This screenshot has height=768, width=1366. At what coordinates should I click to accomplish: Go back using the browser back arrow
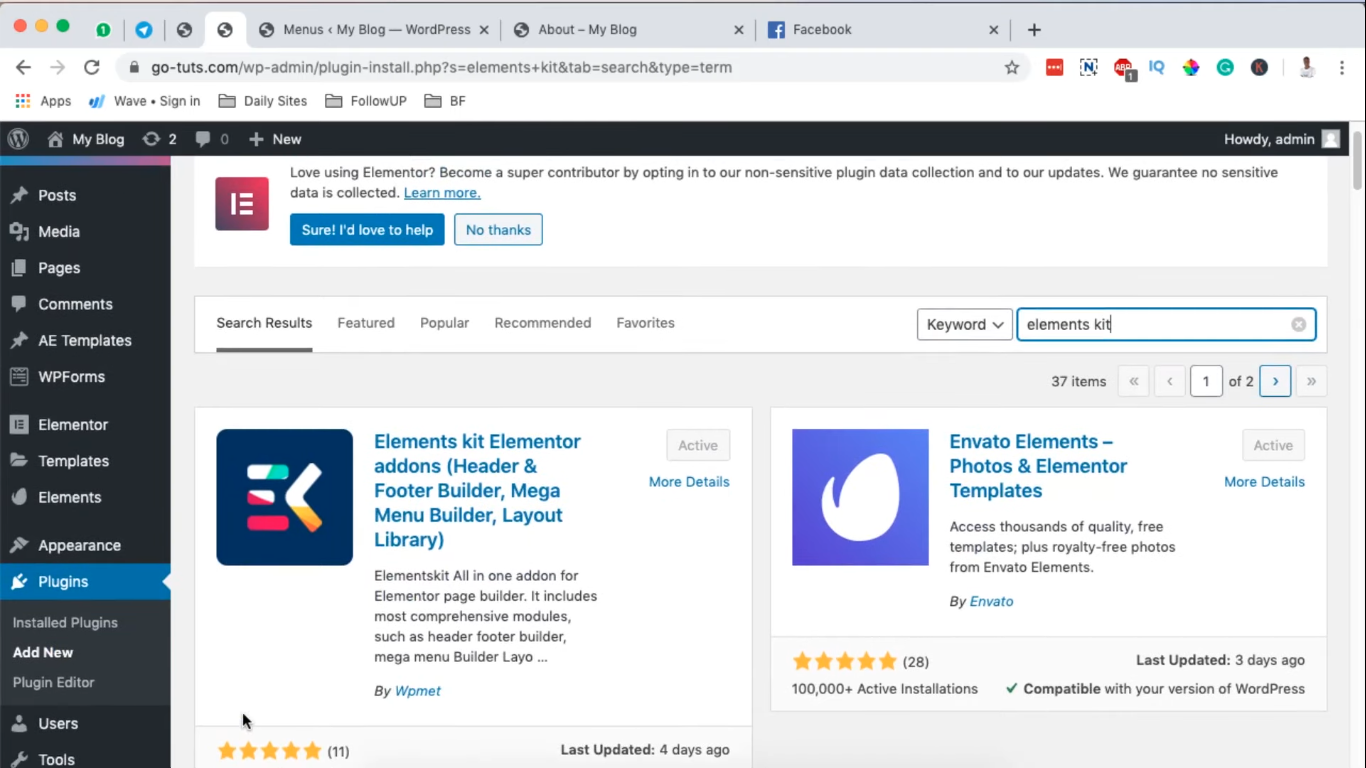point(24,67)
